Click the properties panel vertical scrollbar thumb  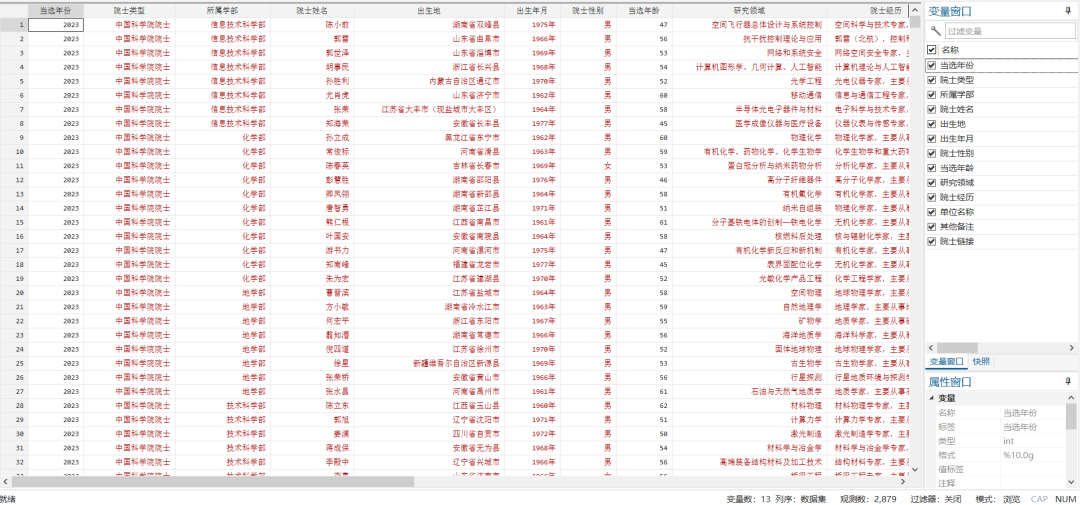click(1071, 416)
